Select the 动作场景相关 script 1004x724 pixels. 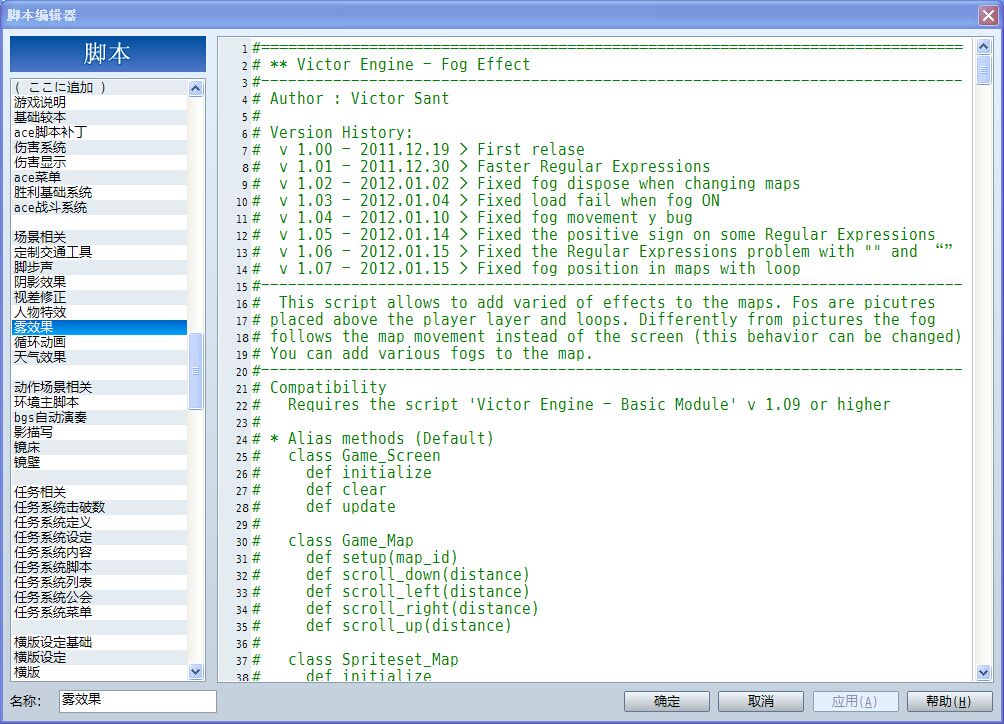click(100, 387)
